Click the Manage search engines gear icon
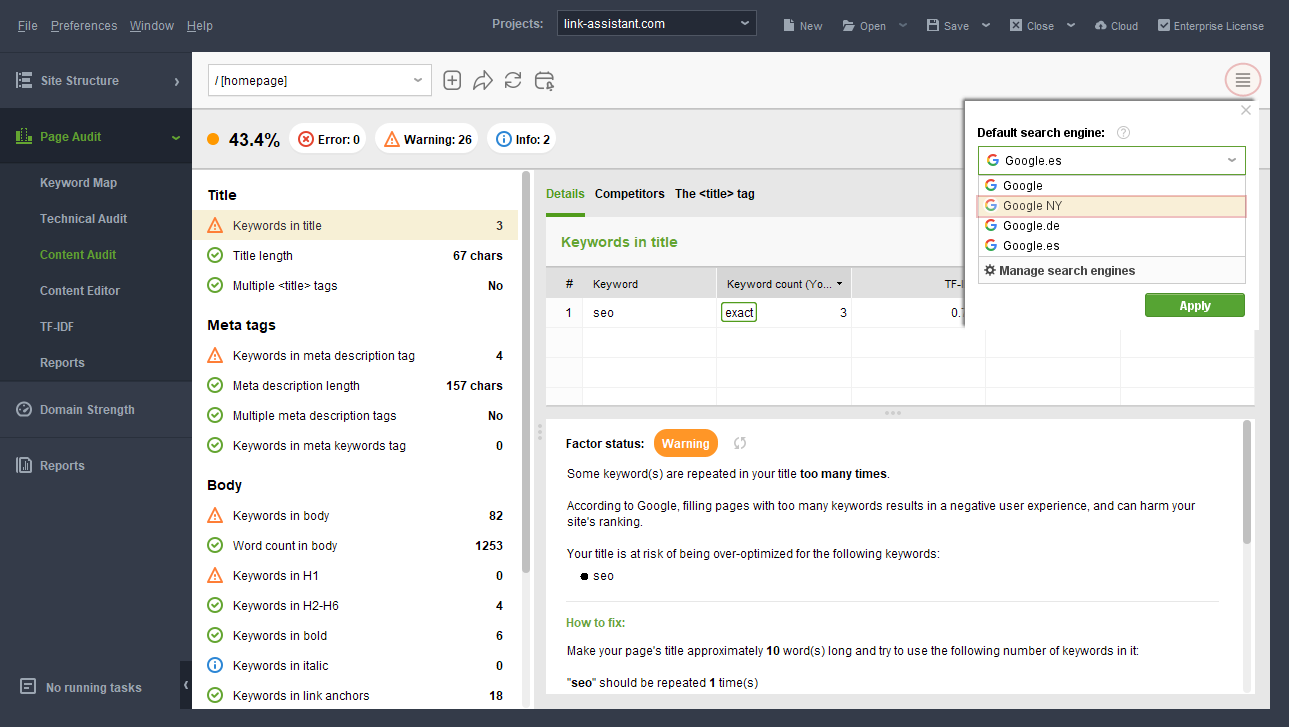The height and width of the screenshot is (727, 1289). [x=990, y=271]
